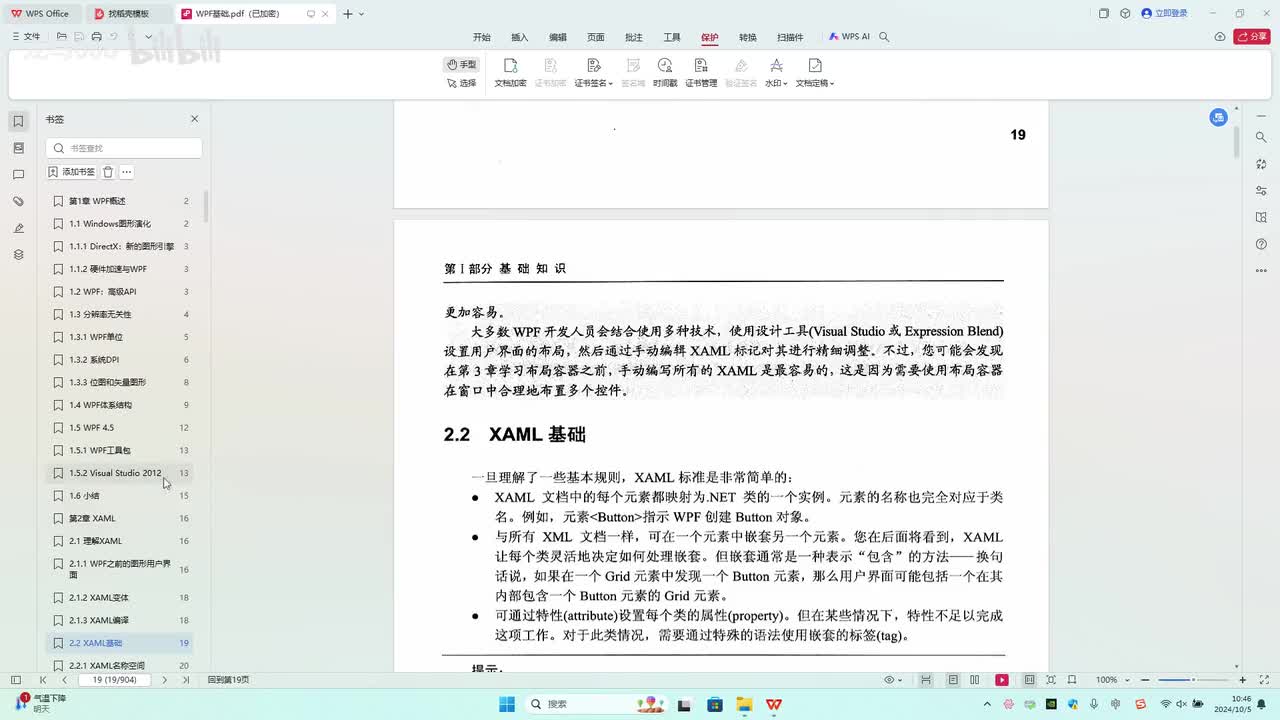Go to previous page arrow in status bar
This screenshot has width=1280, height=720.
point(65,680)
